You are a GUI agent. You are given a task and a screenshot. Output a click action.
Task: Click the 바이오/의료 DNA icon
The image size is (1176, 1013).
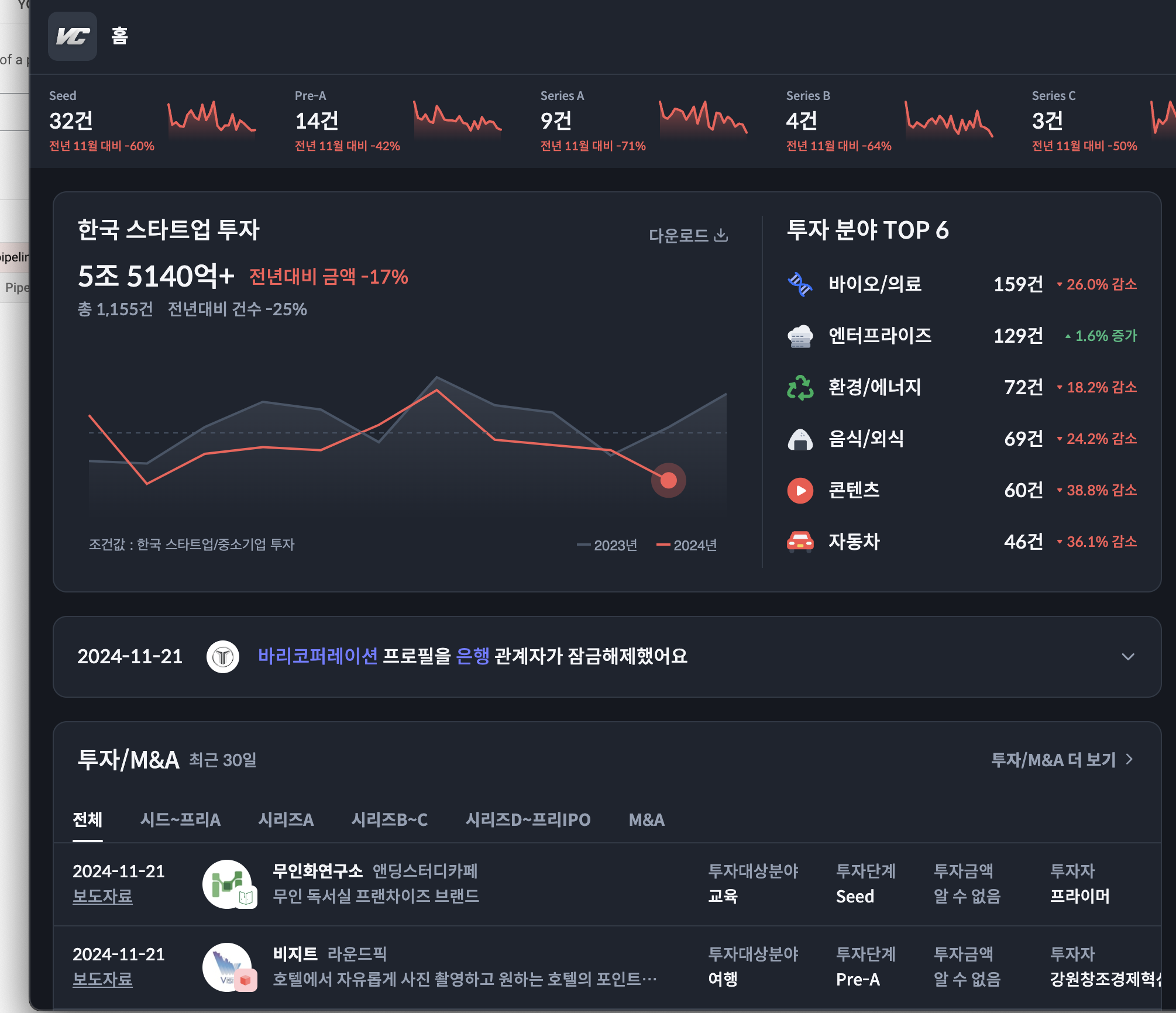(x=800, y=285)
